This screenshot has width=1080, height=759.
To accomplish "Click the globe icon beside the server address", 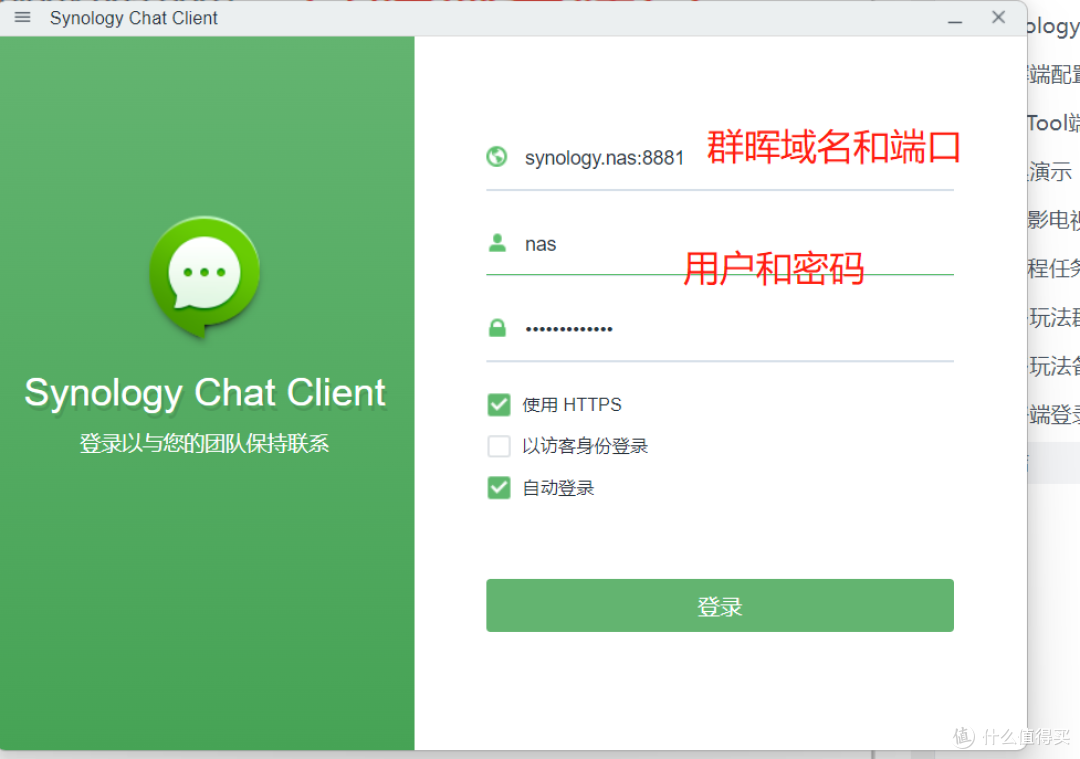I will 497,157.
